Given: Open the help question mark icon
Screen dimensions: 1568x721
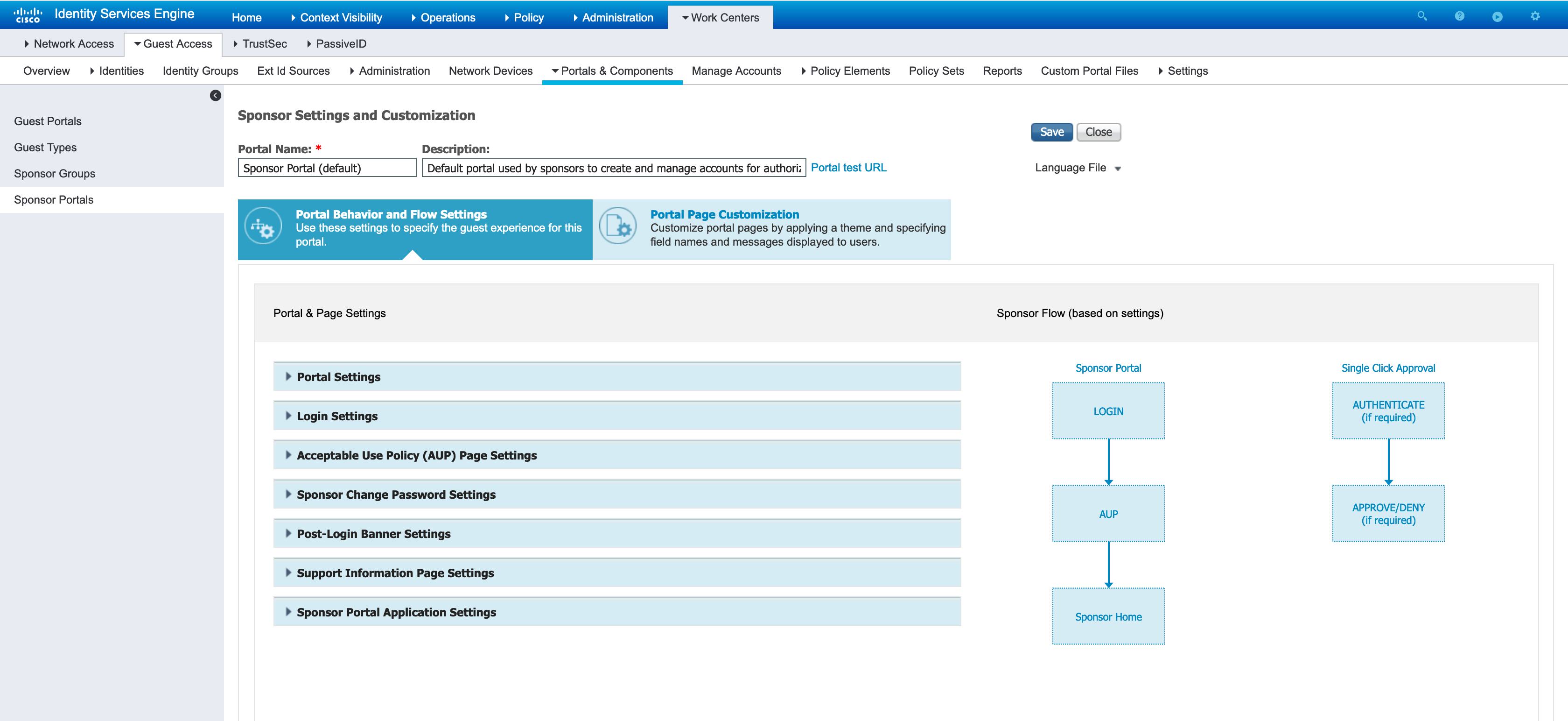Looking at the screenshot, I should coord(1460,16).
